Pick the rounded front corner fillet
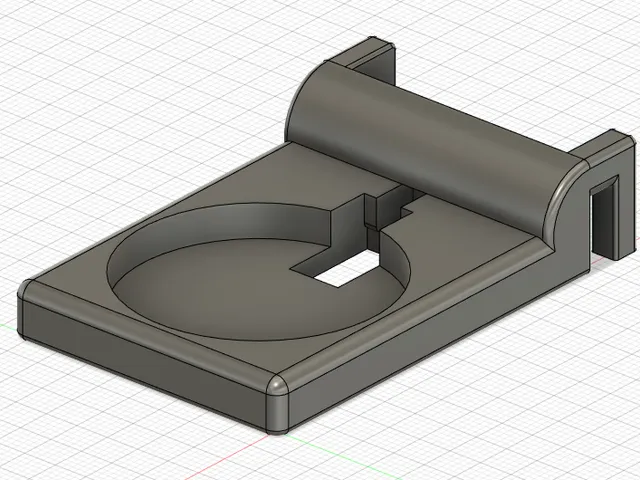Viewport: 640px width, 480px height. tap(278, 406)
